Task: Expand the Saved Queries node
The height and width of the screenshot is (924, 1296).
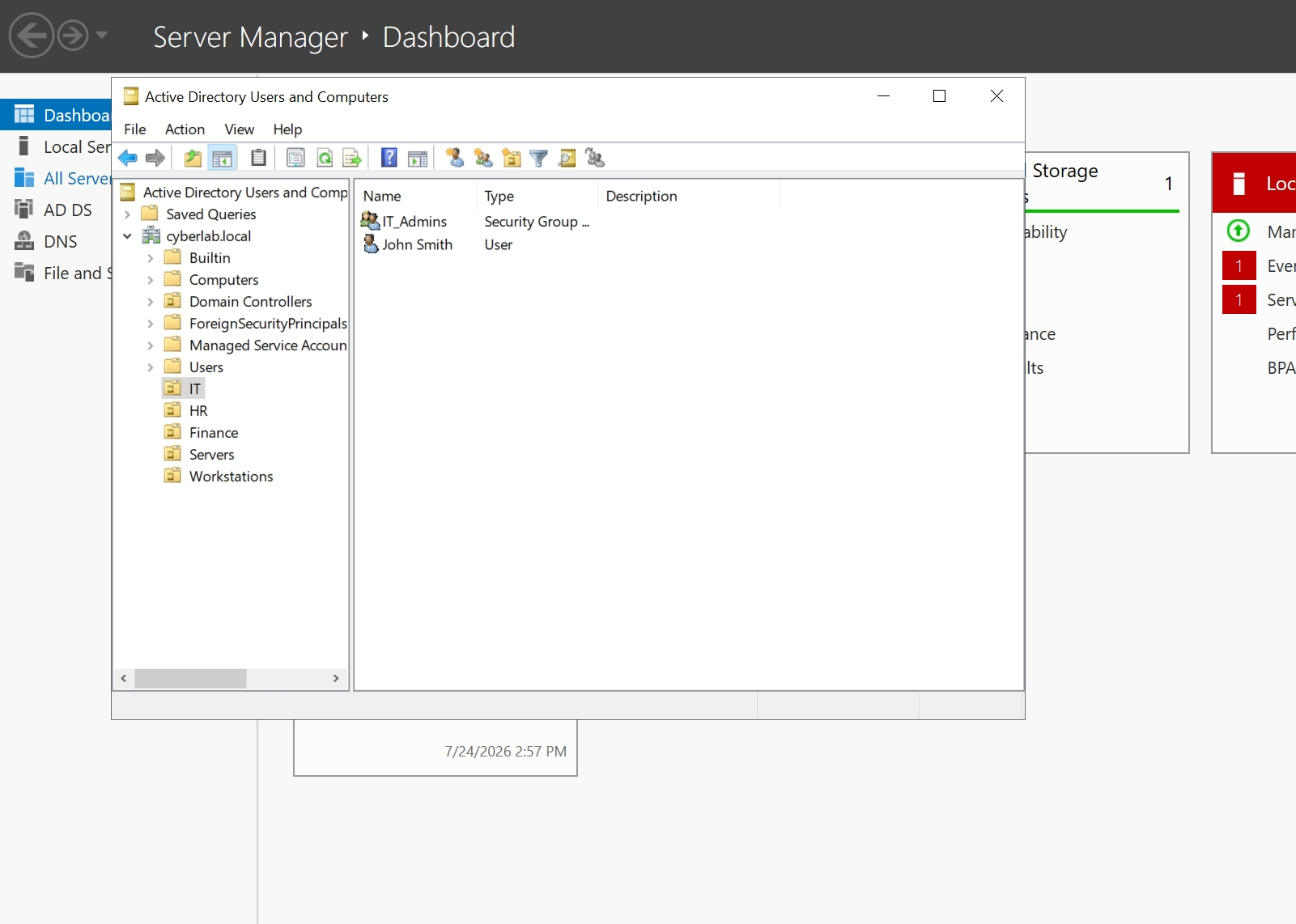Action: tap(127, 214)
